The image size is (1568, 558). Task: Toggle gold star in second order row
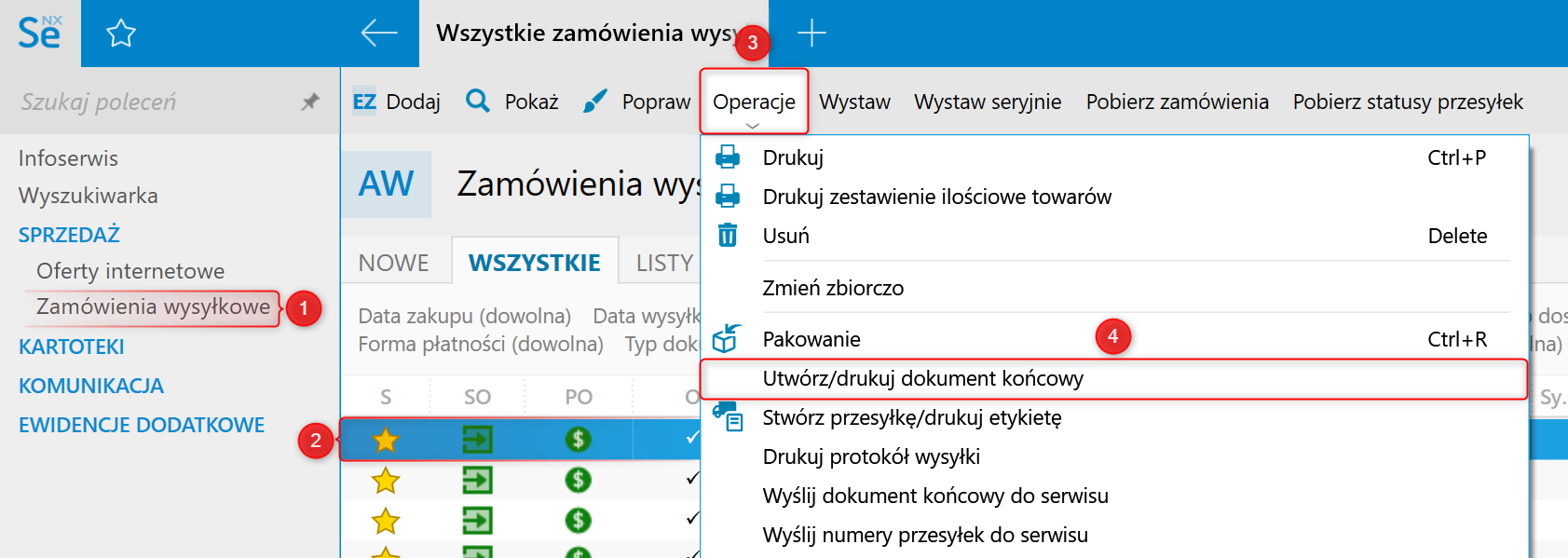pos(386,480)
